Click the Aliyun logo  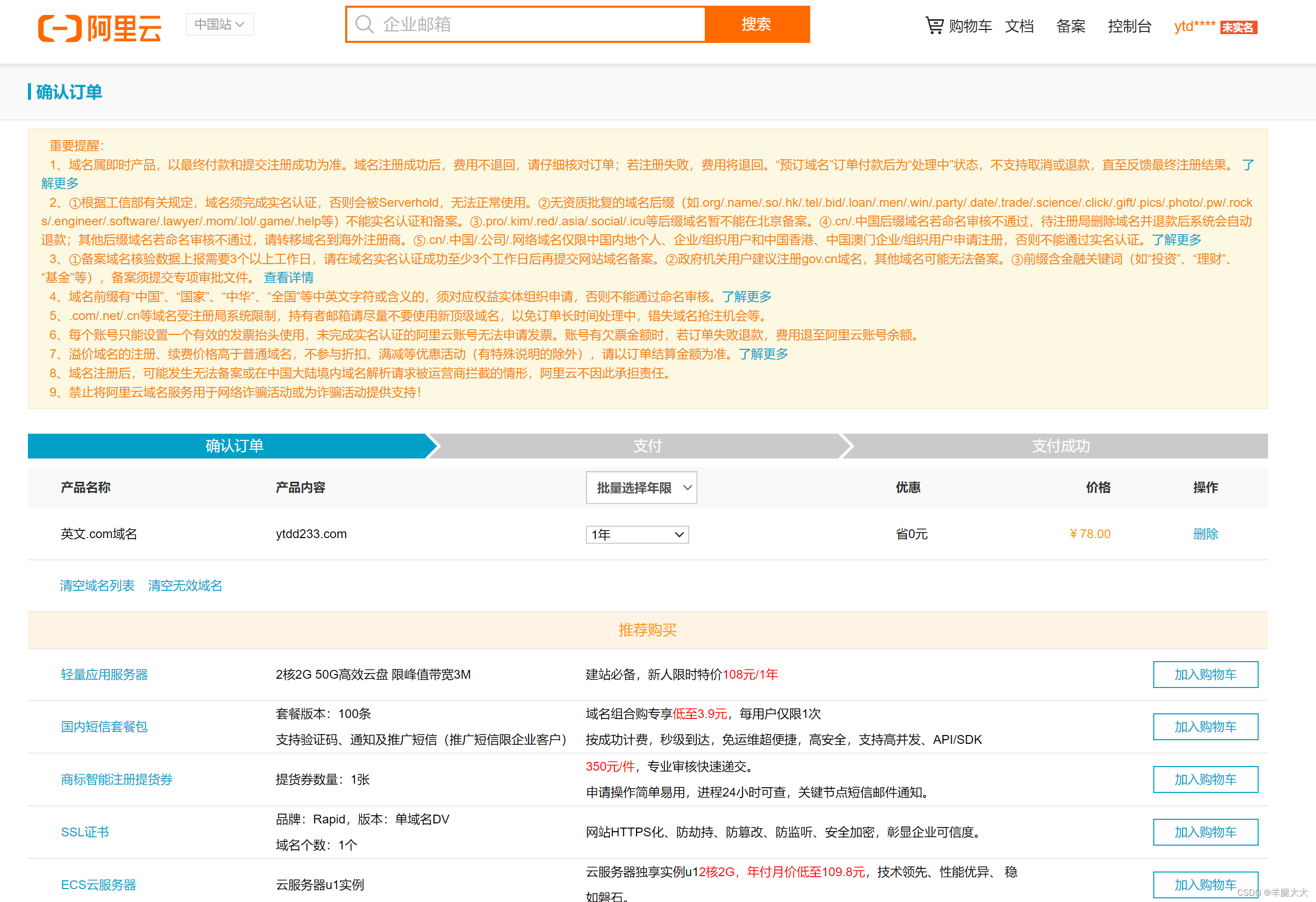(x=100, y=28)
